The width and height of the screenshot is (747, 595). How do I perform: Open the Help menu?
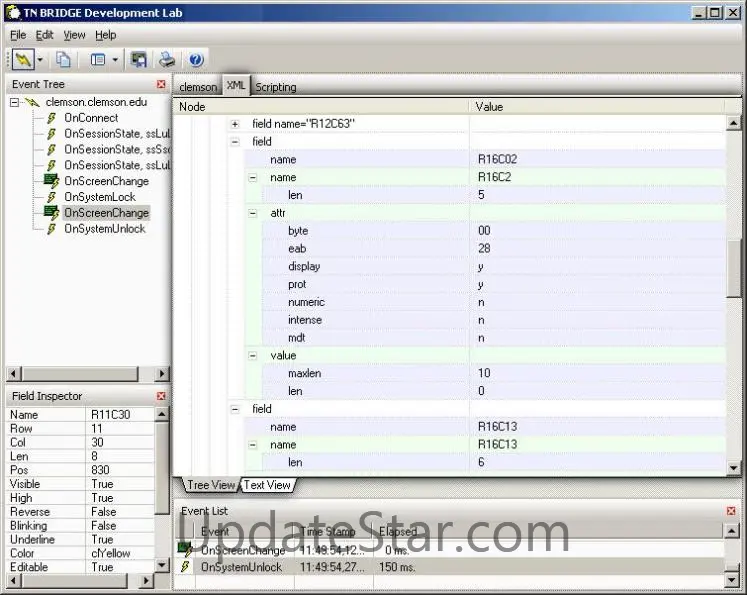105,35
